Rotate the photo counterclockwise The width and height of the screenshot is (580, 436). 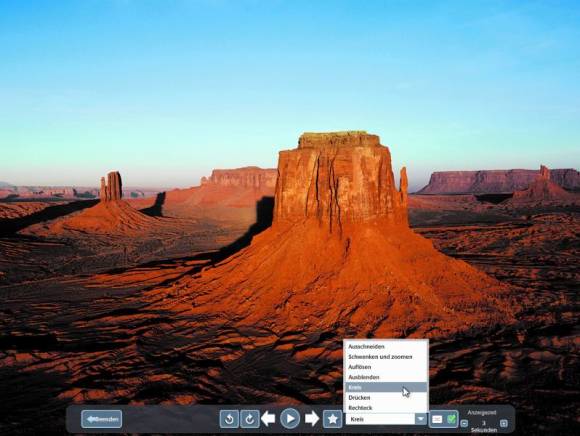[x=229, y=419]
